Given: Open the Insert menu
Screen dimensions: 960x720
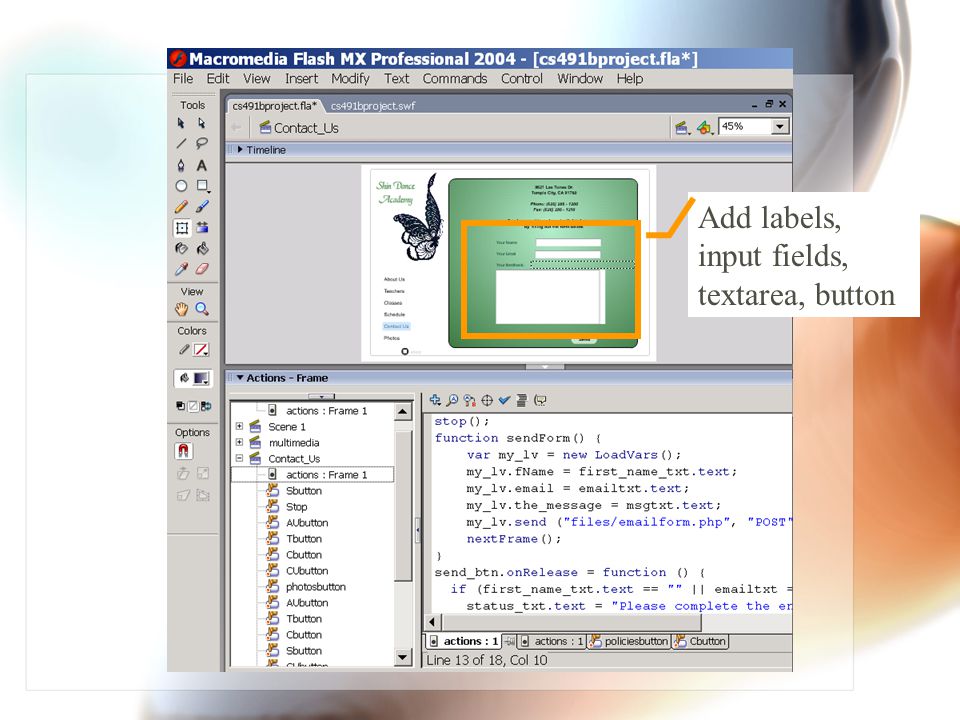Looking at the screenshot, I should pyautogui.click(x=301, y=78).
